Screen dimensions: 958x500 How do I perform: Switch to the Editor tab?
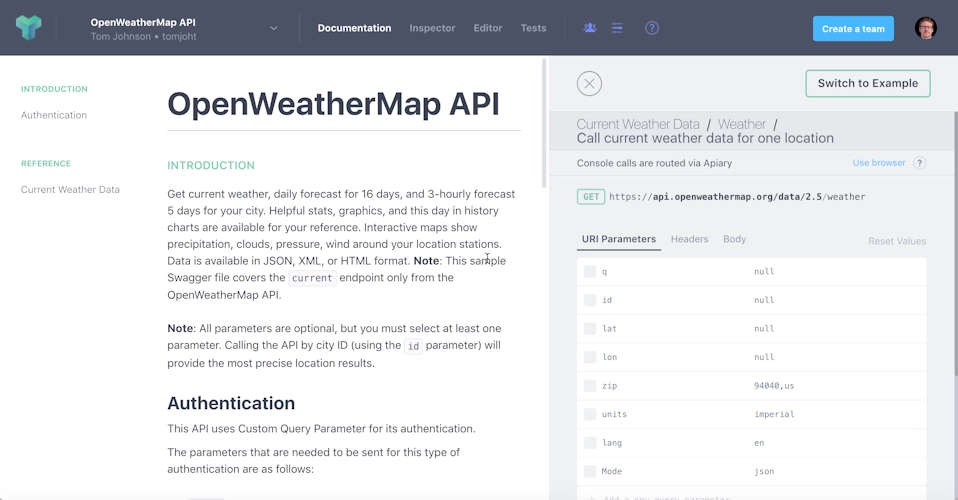click(x=488, y=28)
